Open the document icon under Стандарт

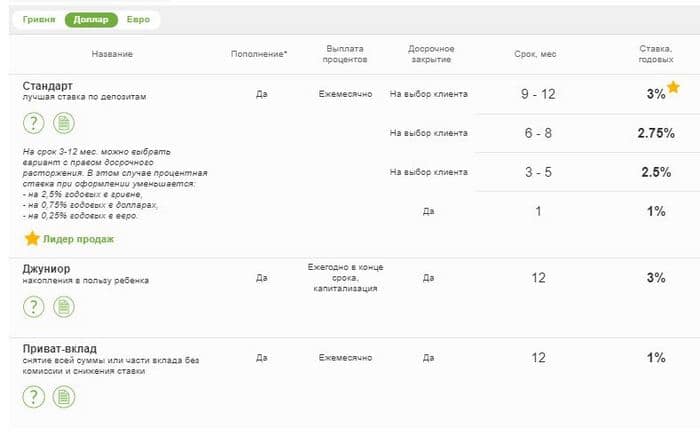pyautogui.click(x=64, y=123)
